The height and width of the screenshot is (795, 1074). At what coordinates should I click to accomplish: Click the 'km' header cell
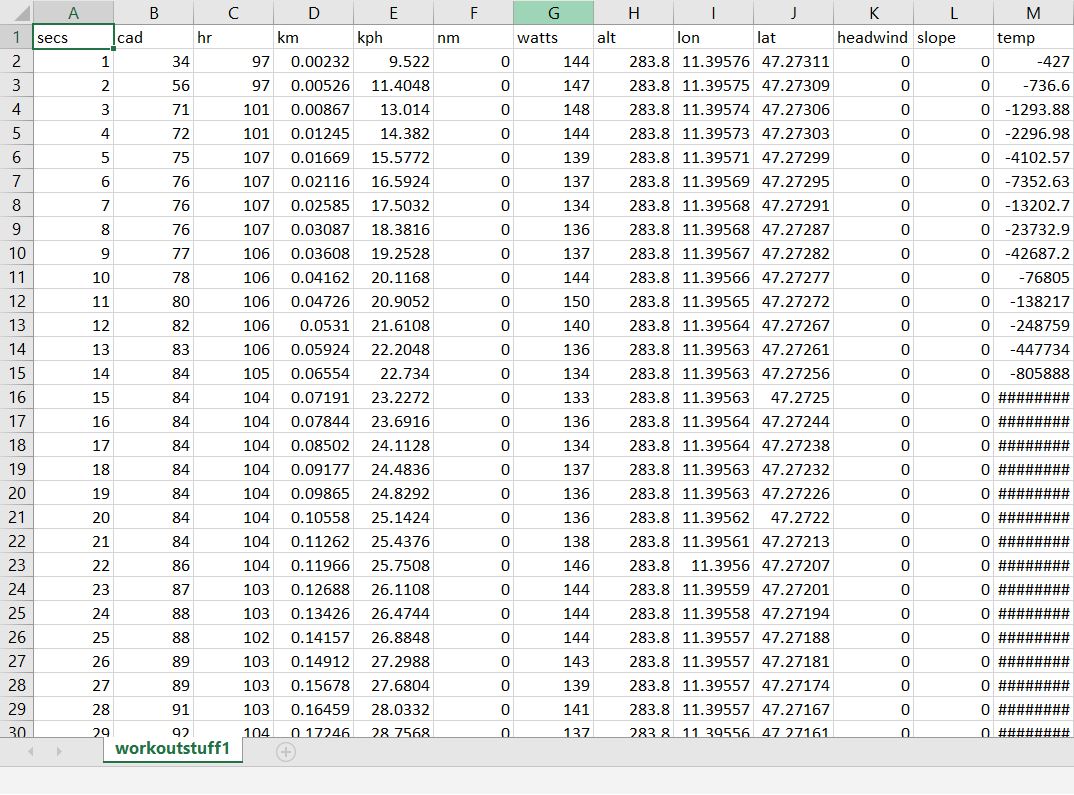[x=314, y=37]
